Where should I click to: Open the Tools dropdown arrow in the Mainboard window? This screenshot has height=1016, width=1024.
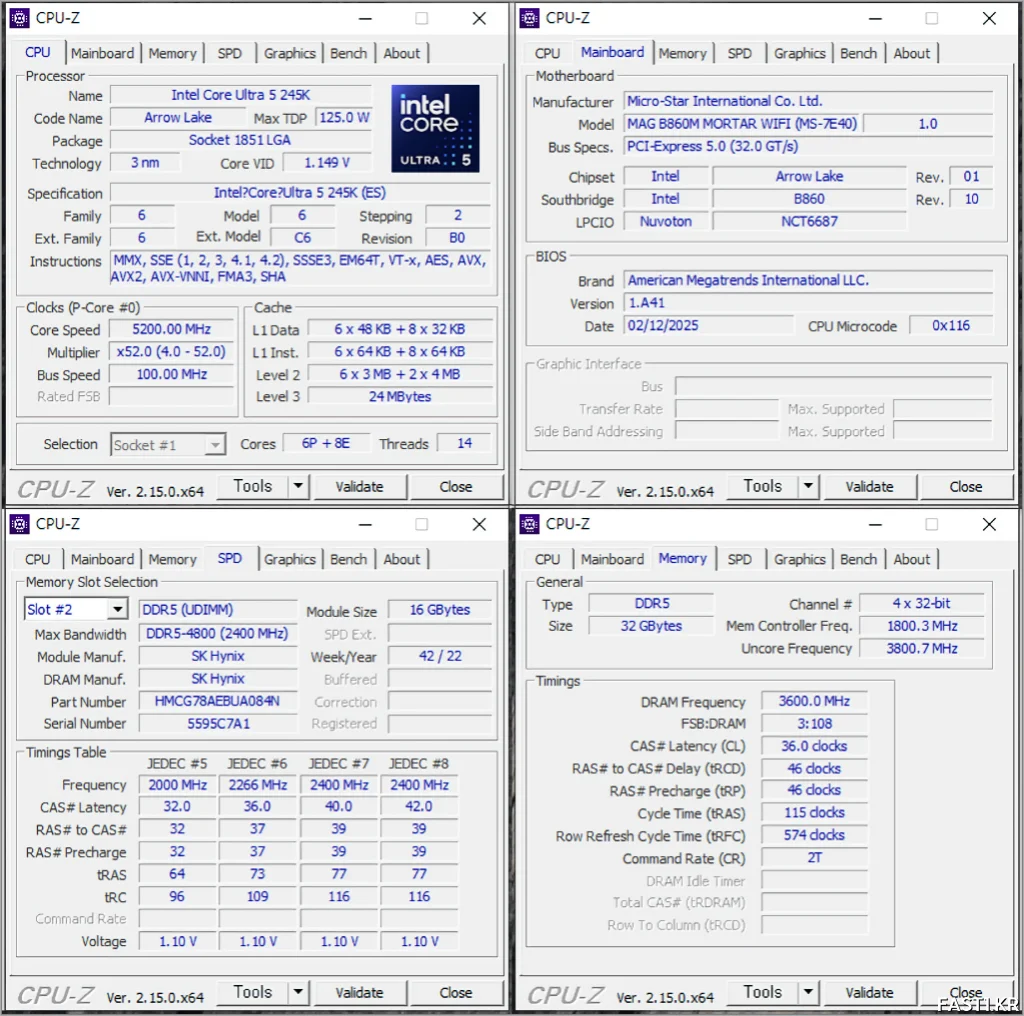(x=808, y=486)
